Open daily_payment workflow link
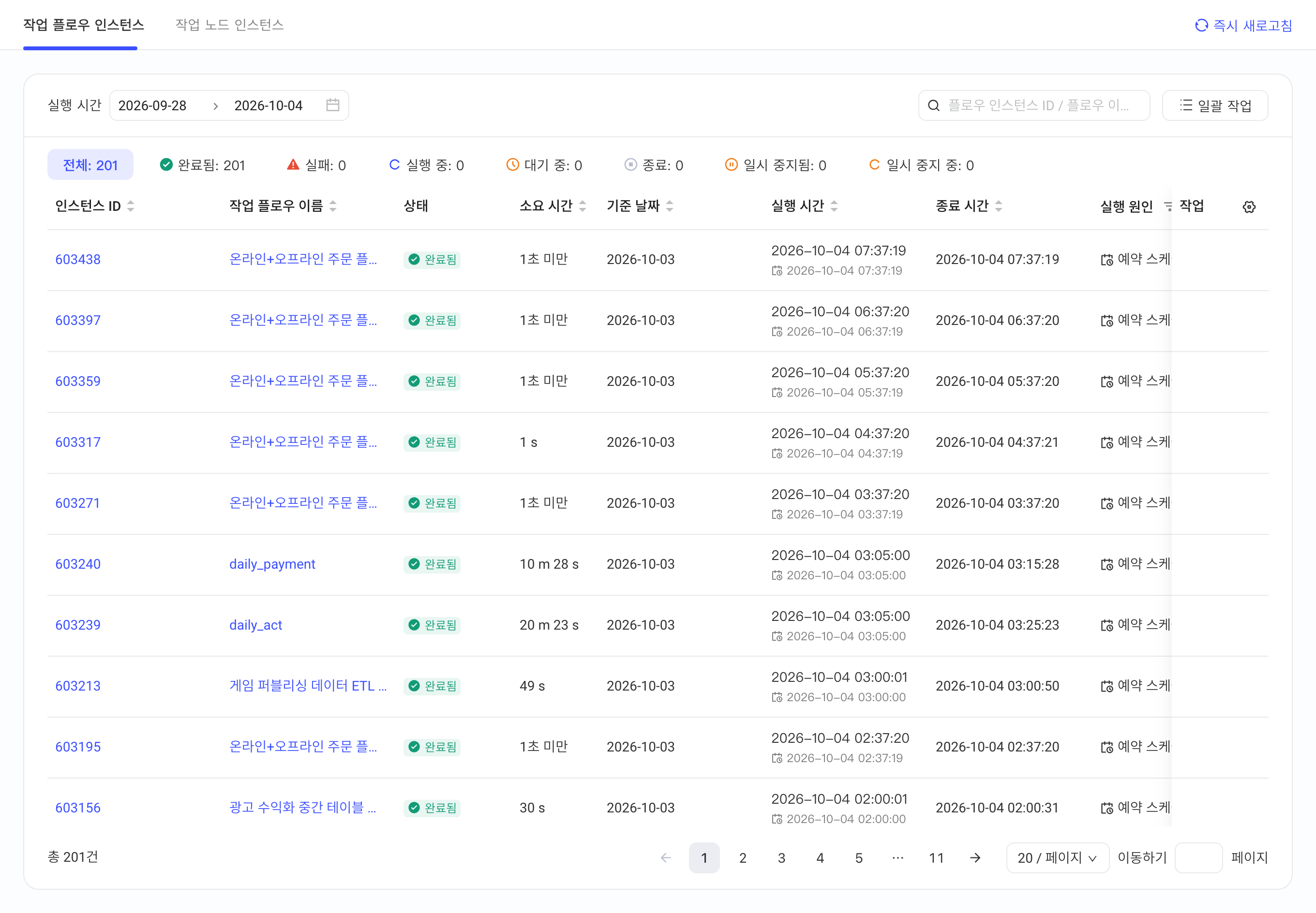This screenshot has width=1316, height=913. (x=272, y=564)
